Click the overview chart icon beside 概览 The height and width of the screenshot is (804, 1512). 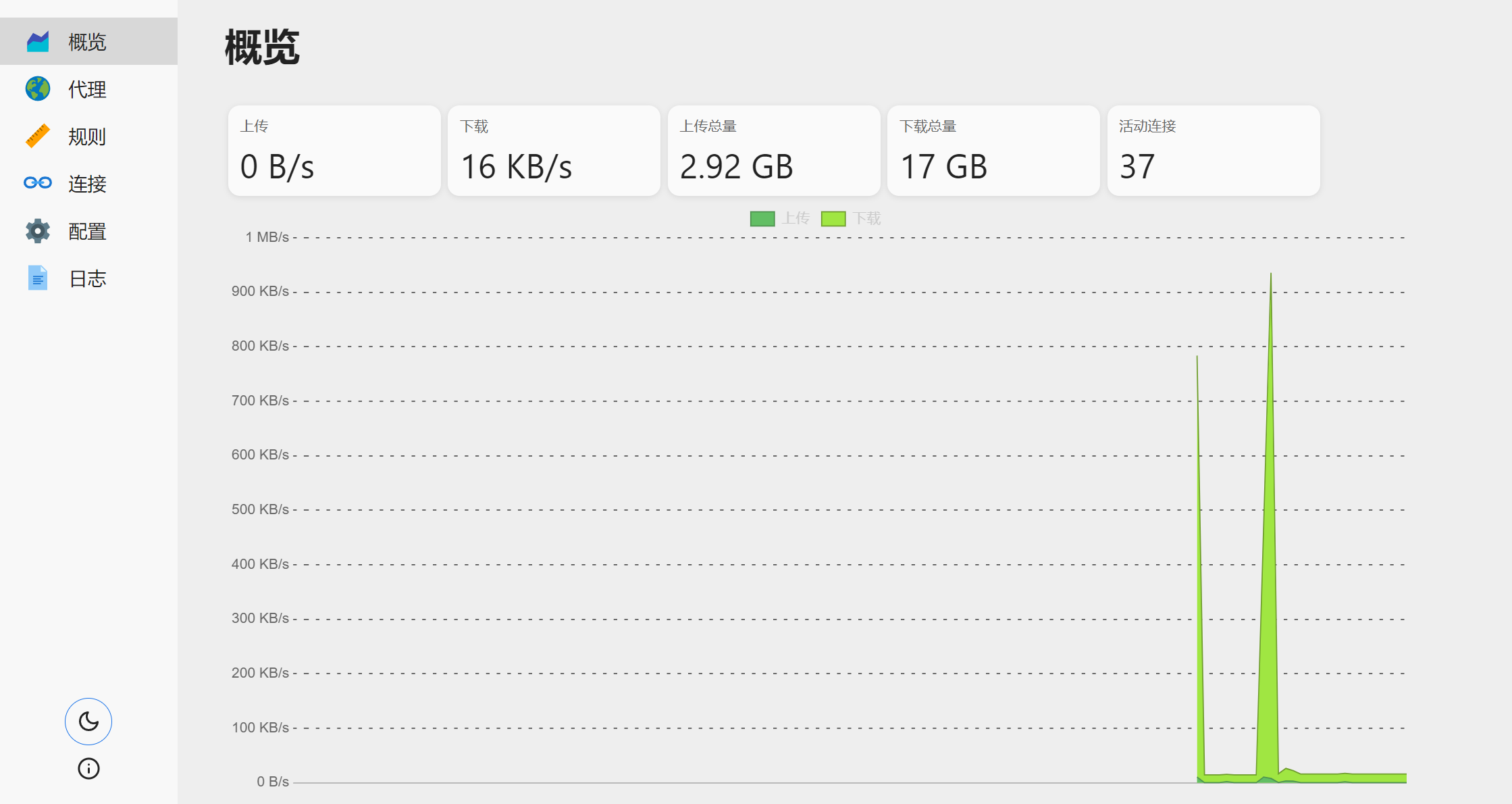click(x=38, y=42)
